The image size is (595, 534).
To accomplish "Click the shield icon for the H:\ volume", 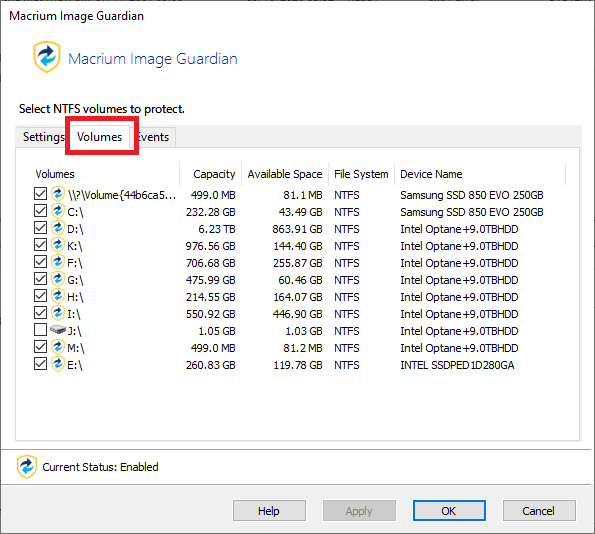I will 58,296.
